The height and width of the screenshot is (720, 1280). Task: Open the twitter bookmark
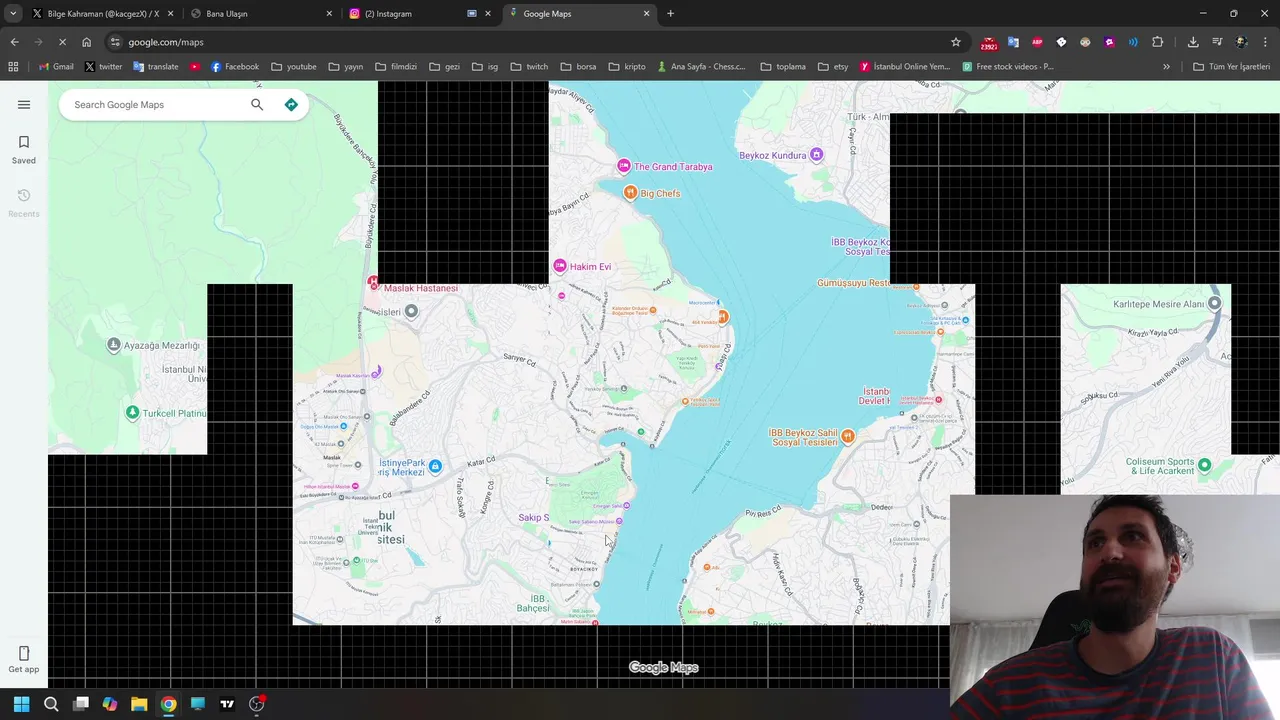[103, 67]
